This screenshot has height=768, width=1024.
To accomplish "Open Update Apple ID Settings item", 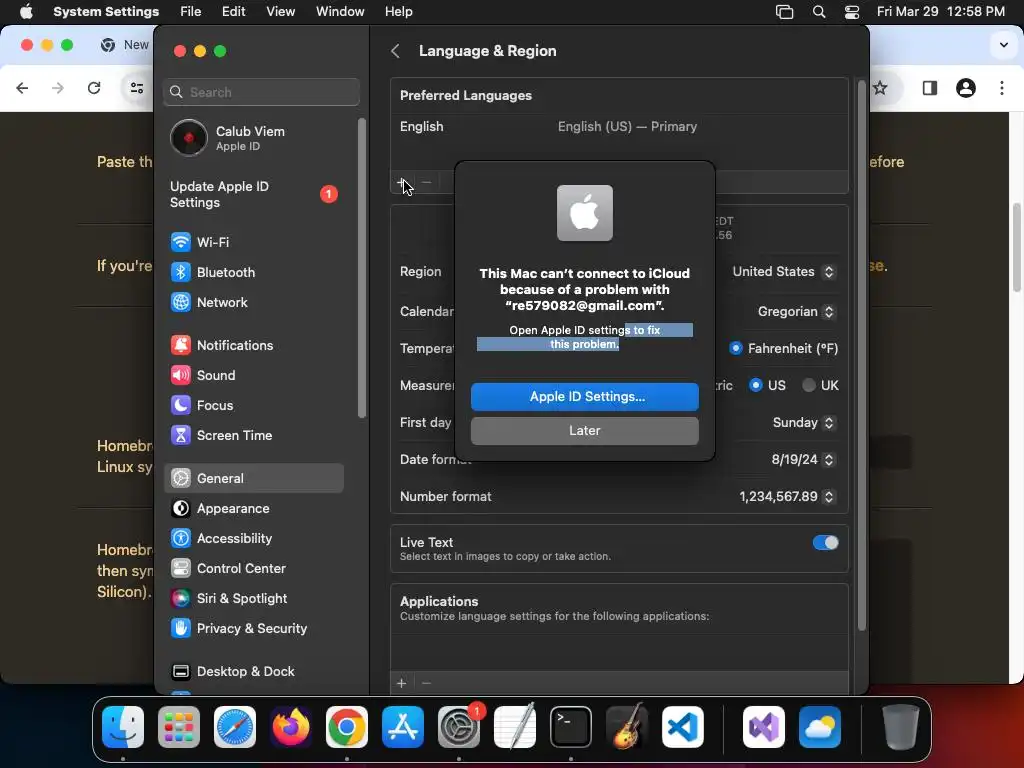I will tap(253, 195).
